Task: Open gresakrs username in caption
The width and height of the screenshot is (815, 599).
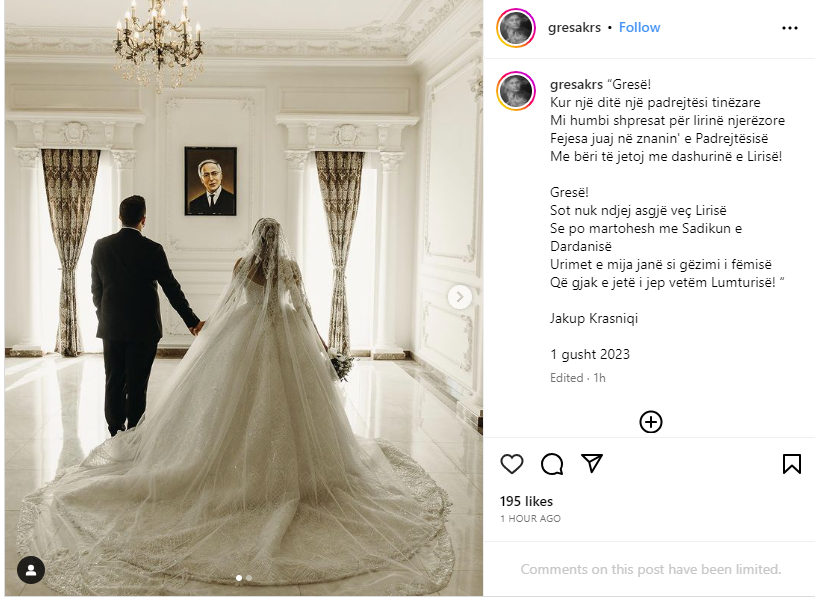Action: coord(576,84)
